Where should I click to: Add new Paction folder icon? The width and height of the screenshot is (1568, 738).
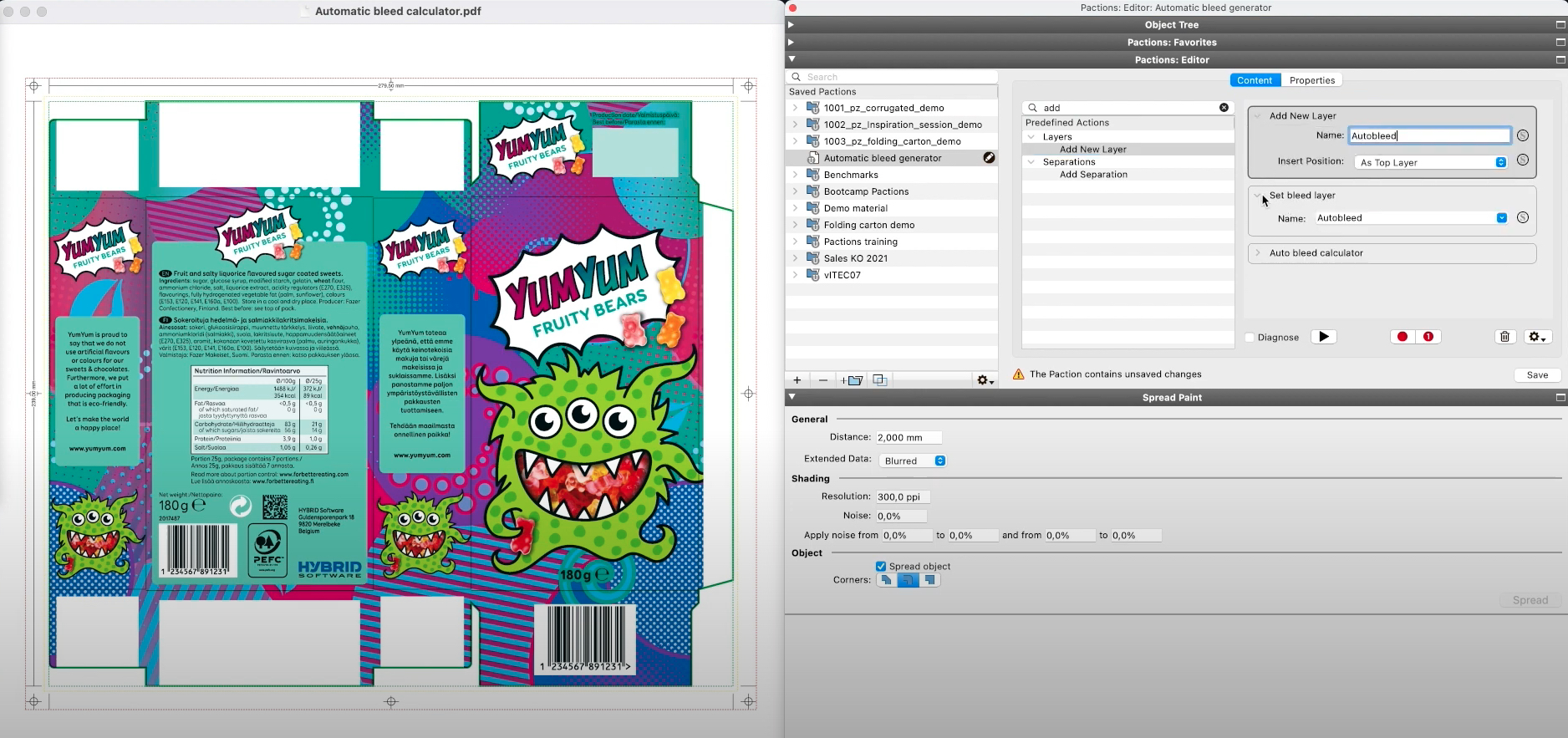point(853,380)
